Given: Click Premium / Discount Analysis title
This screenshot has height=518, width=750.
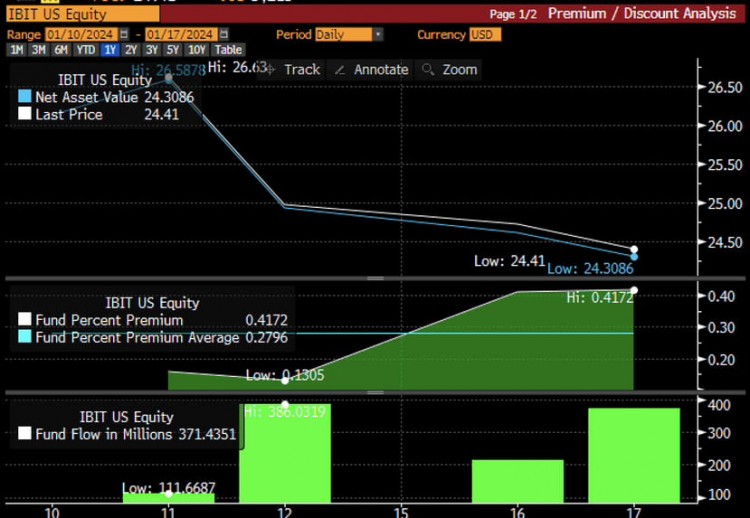Looking at the screenshot, I should pyautogui.click(x=642, y=13).
